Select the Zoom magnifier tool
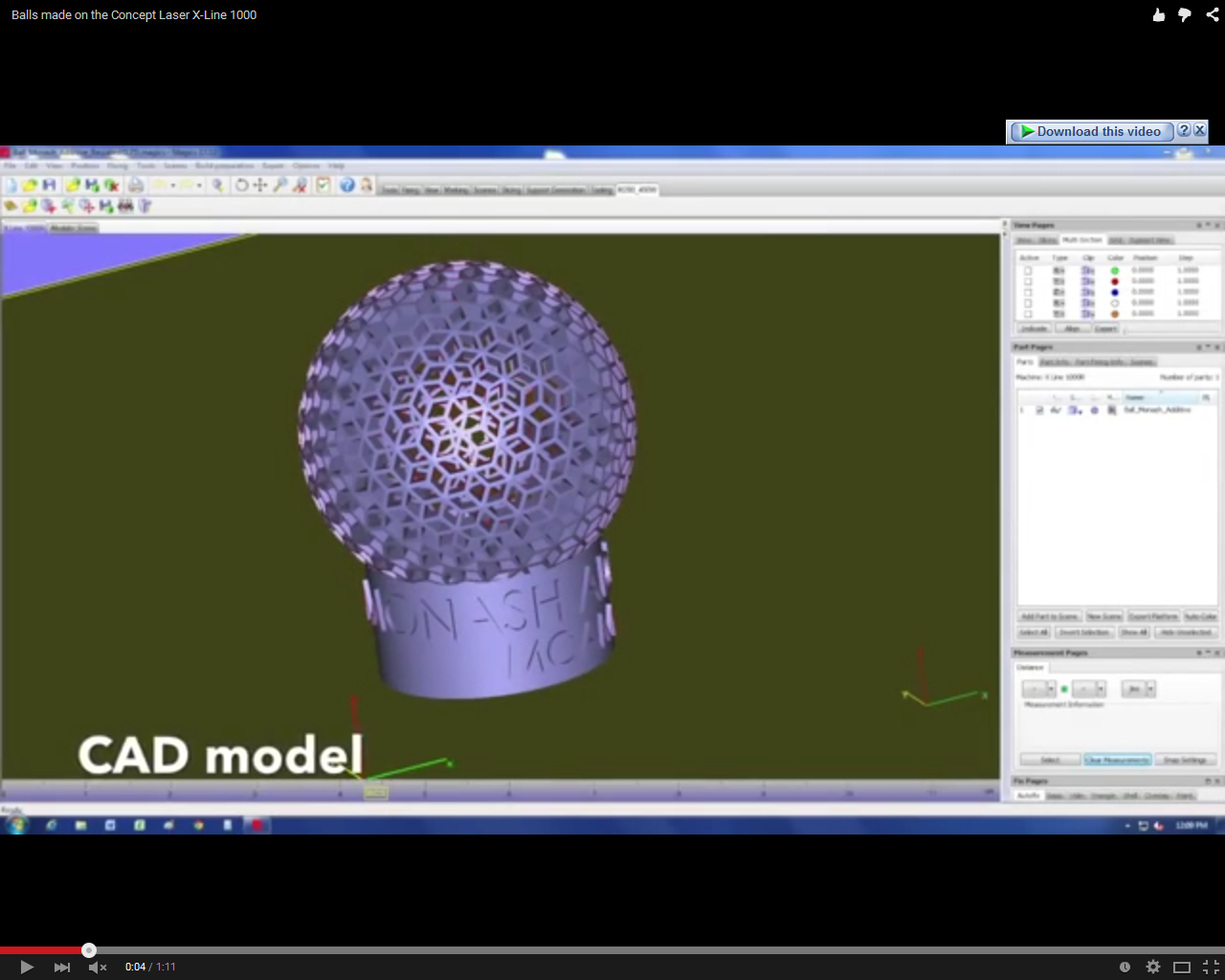 279,185
